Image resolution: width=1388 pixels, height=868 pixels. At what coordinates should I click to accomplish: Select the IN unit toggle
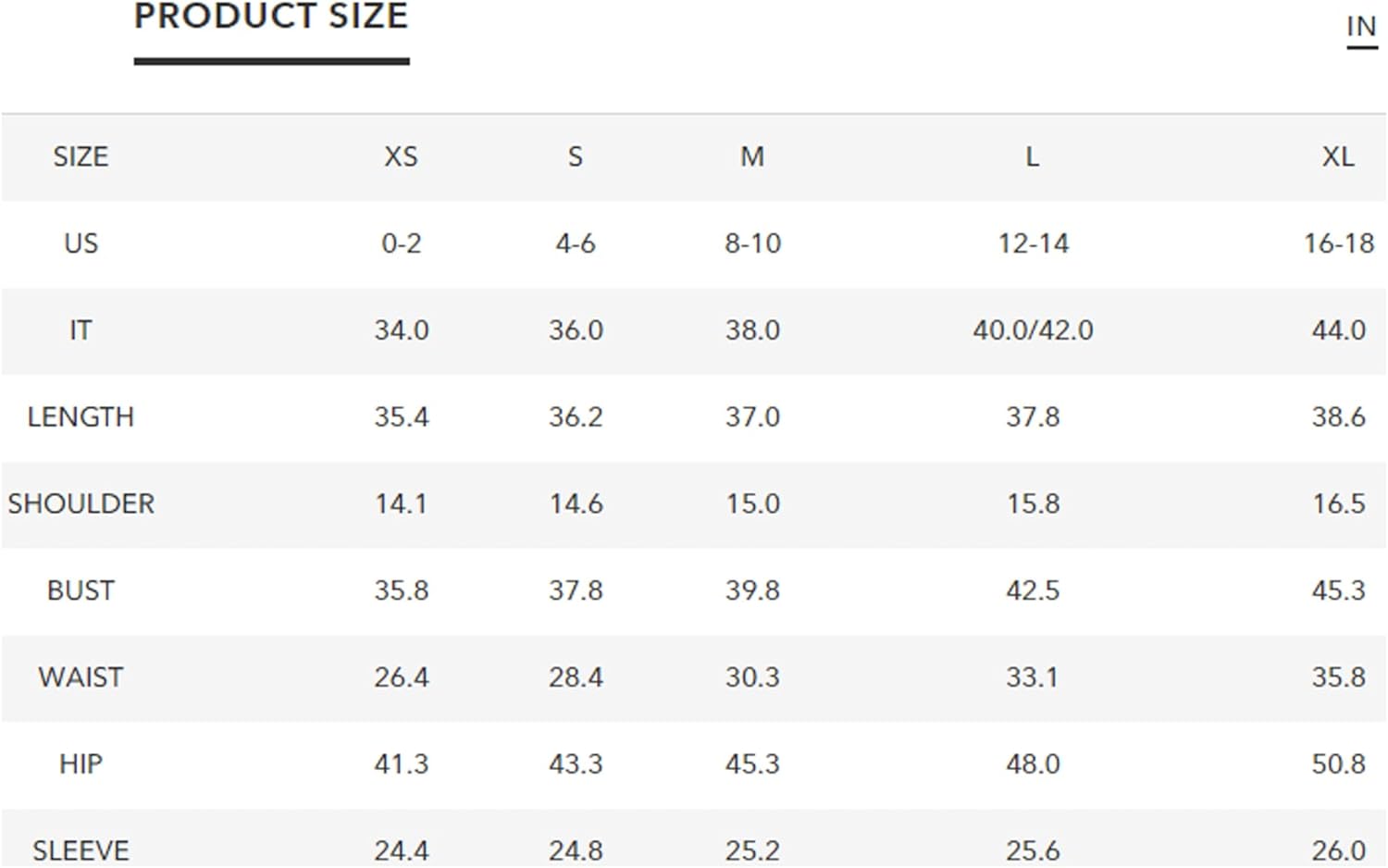tap(1361, 27)
